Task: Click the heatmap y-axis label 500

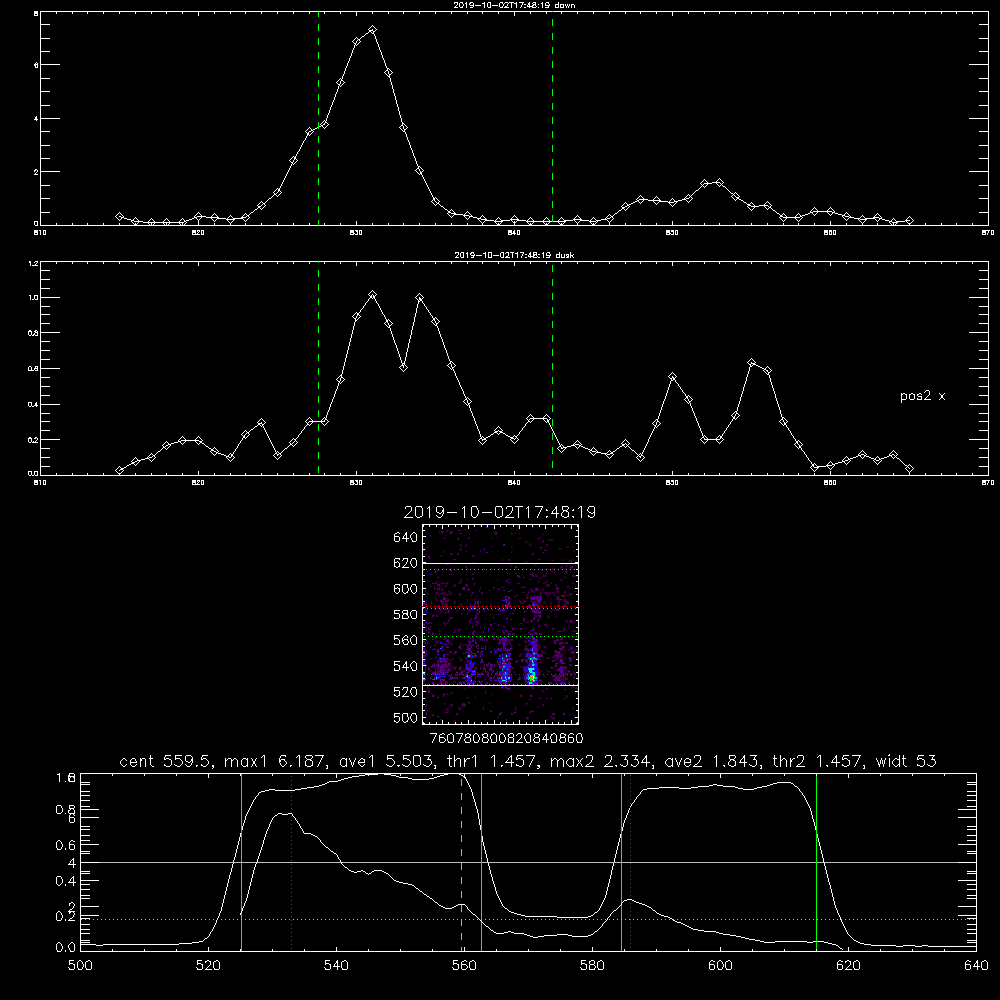Action: pyautogui.click(x=406, y=717)
